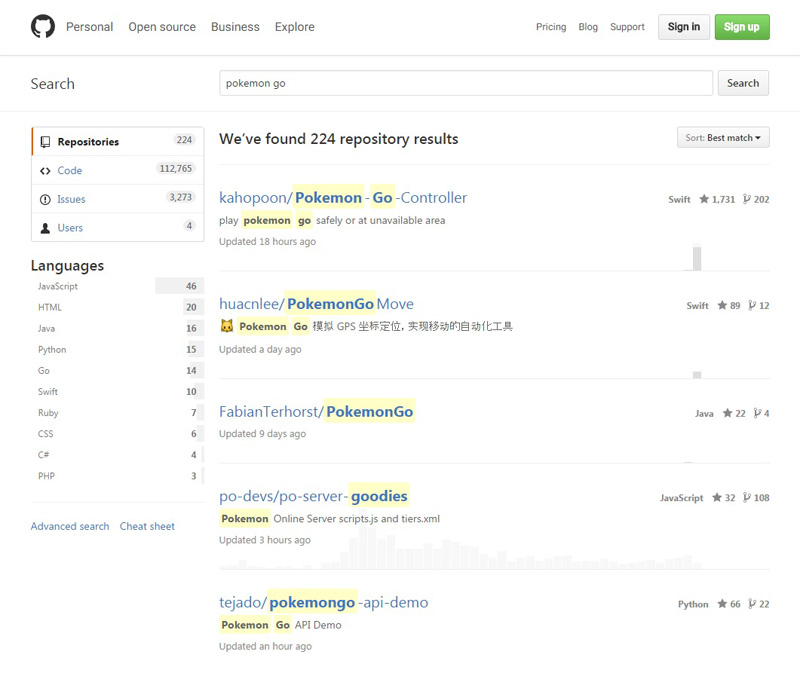
Task: Switch to the Code results tab
Action: pyautogui.click(x=70, y=171)
